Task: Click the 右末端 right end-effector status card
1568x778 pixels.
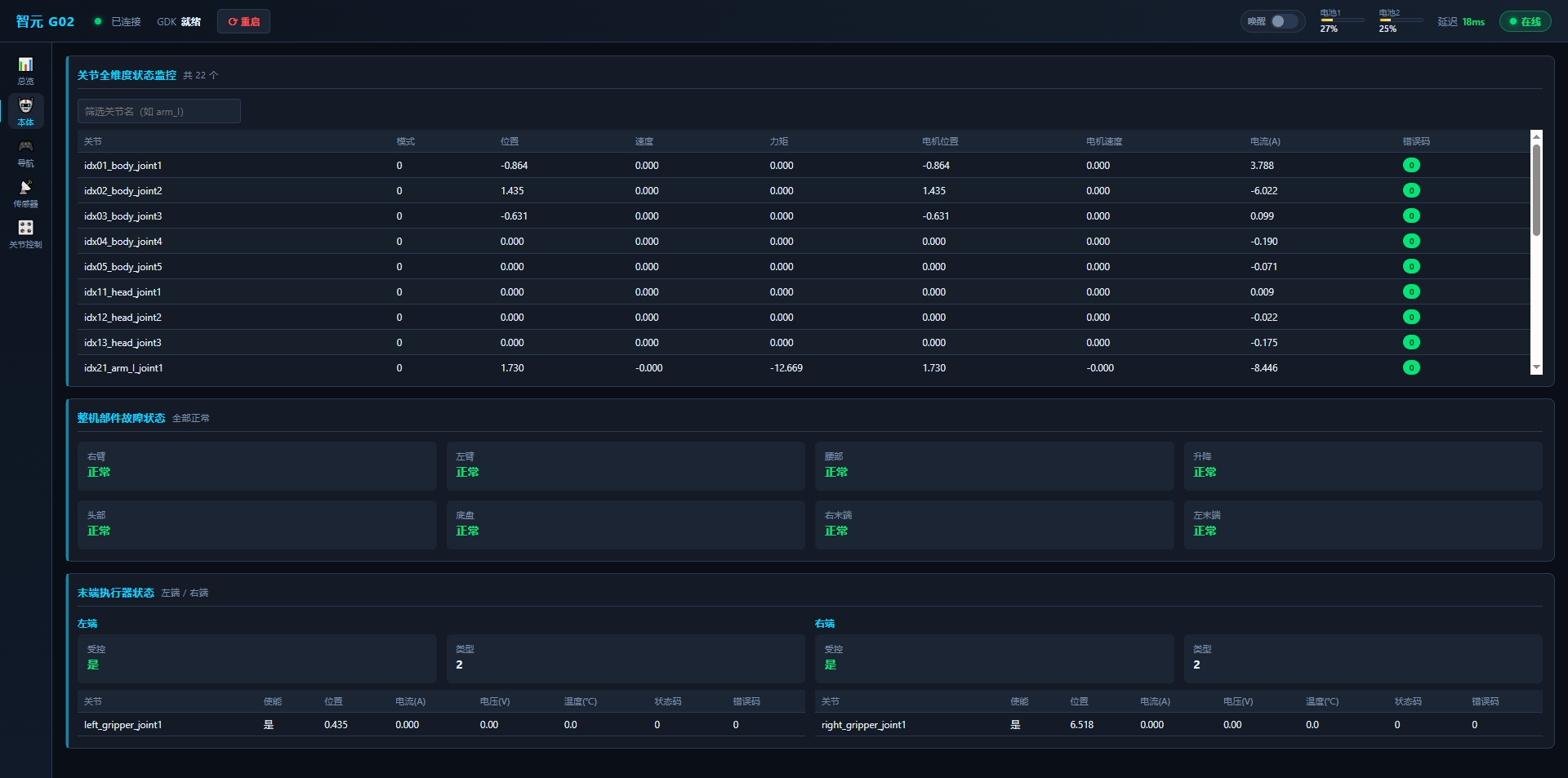Action: (x=995, y=524)
